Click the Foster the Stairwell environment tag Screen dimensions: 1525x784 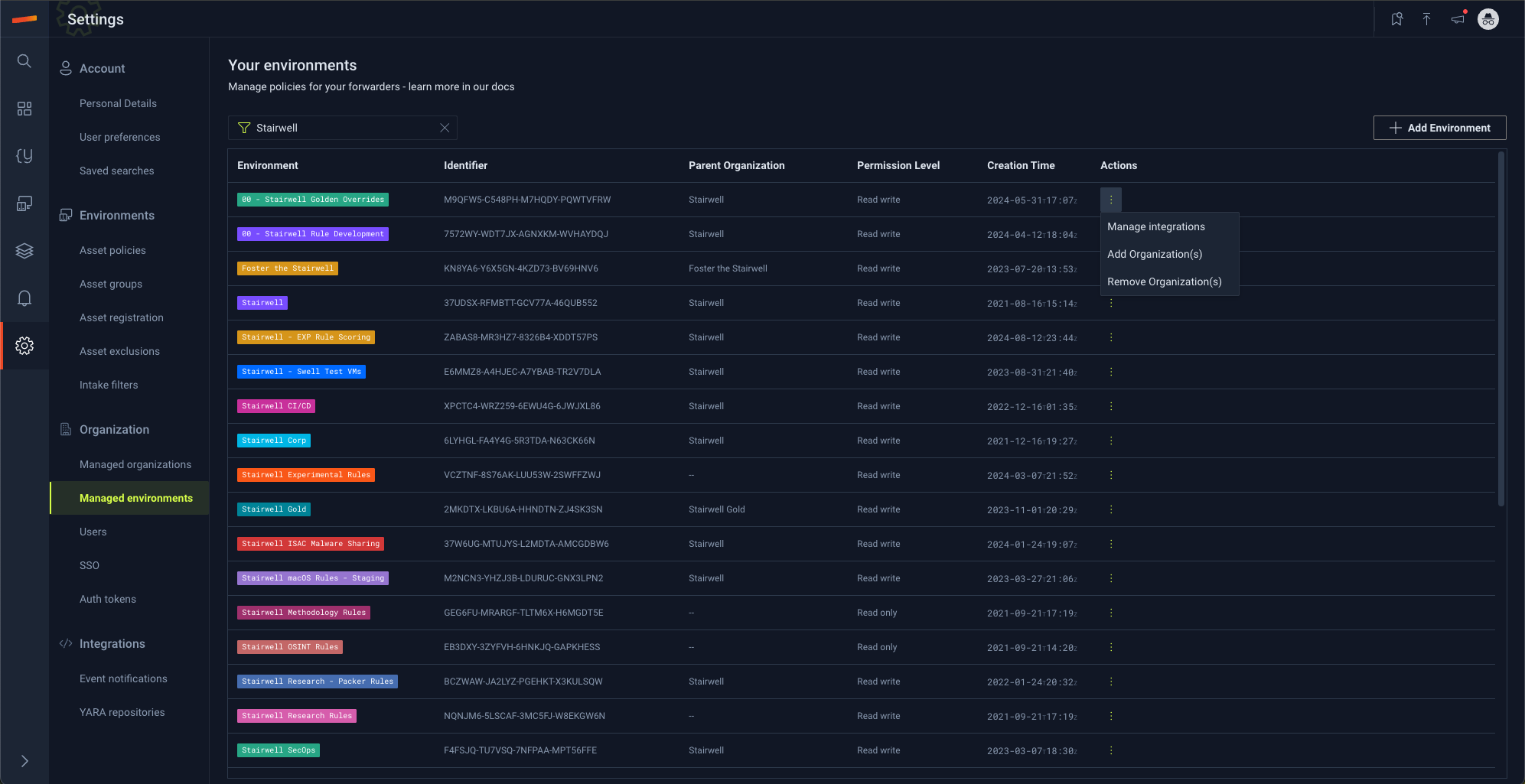coord(288,268)
